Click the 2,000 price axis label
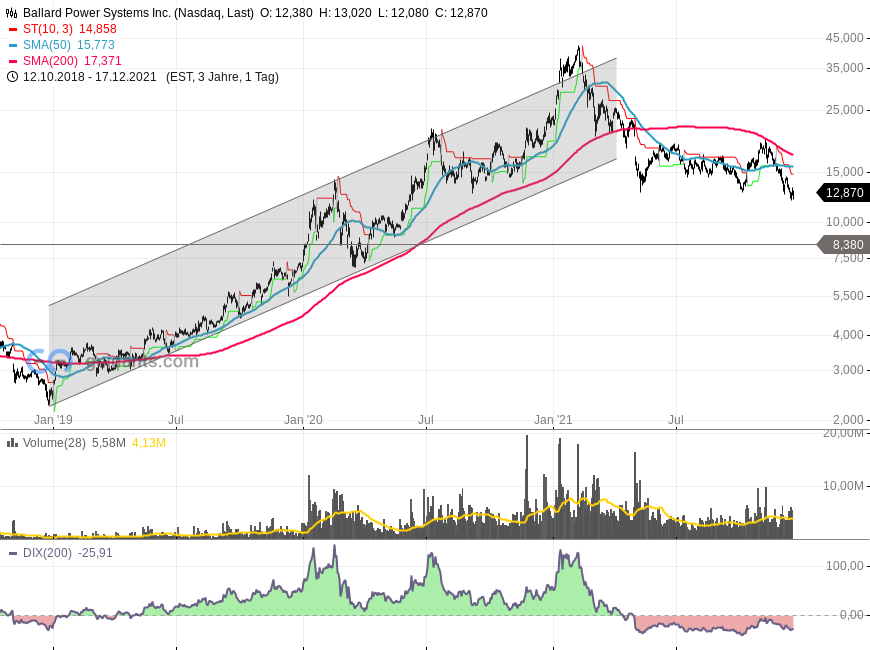The height and width of the screenshot is (650, 870). [x=848, y=420]
